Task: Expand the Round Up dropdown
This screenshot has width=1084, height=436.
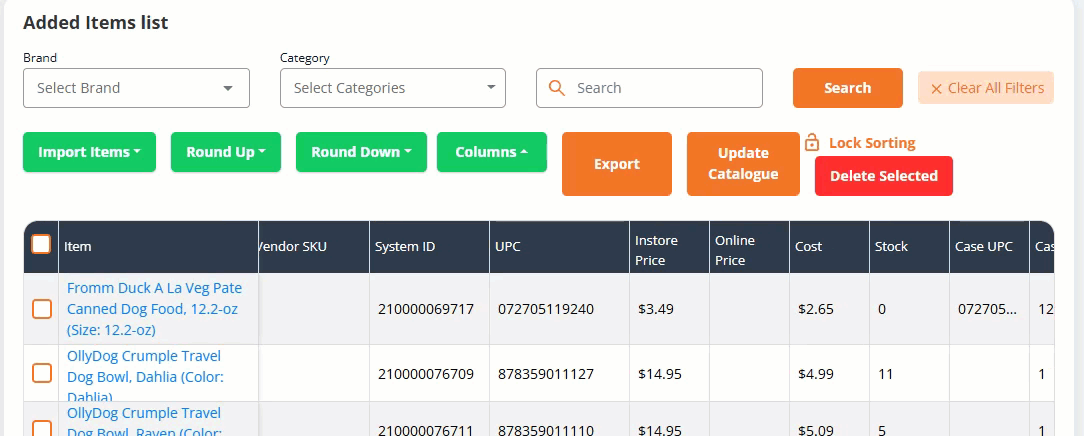Action: (x=225, y=152)
